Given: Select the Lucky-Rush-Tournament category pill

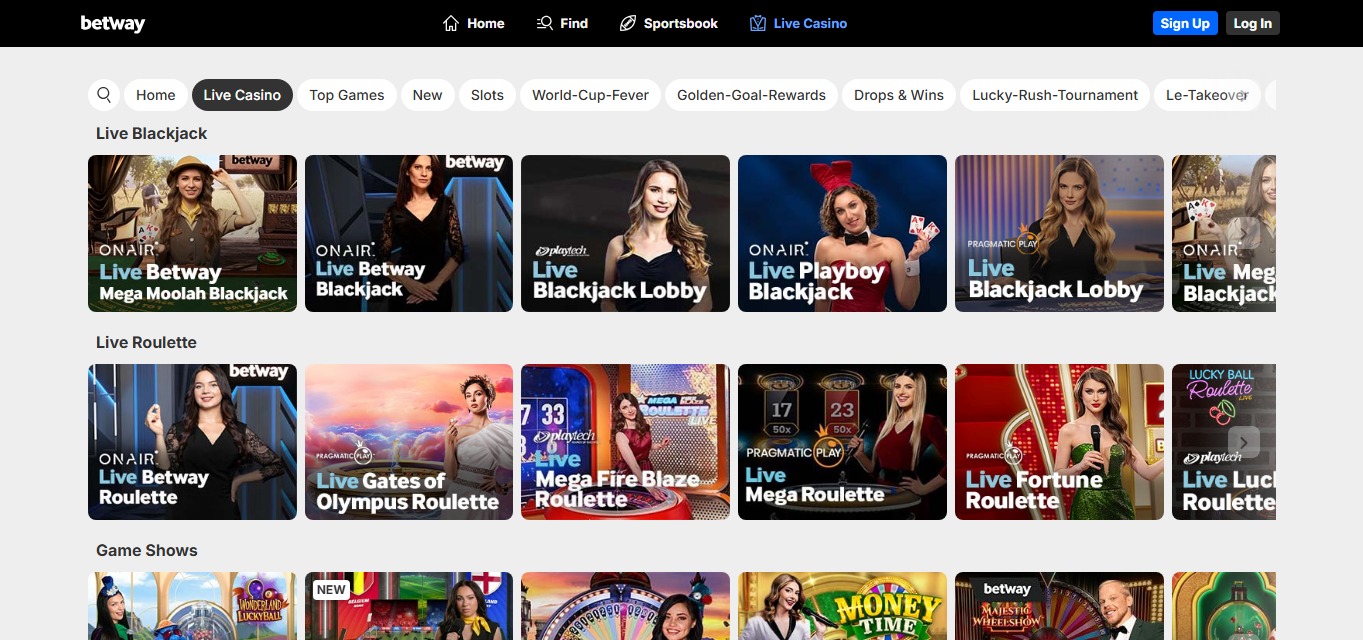Looking at the screenshot, I should [1055, 95].
